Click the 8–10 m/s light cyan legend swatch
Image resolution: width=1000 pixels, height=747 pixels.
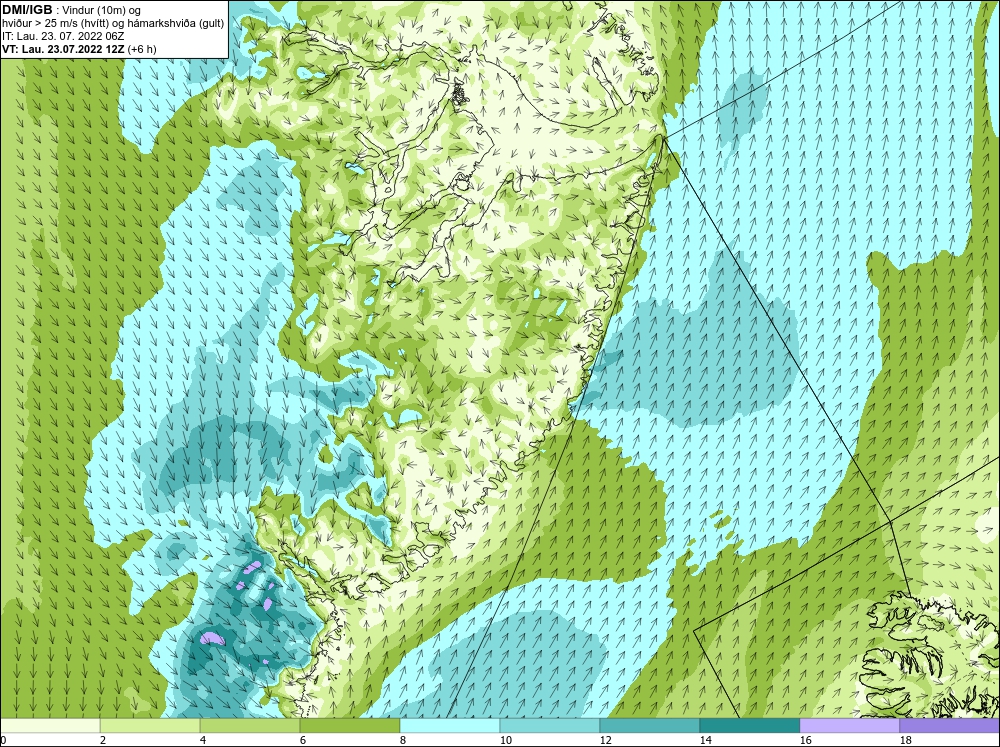450,726
